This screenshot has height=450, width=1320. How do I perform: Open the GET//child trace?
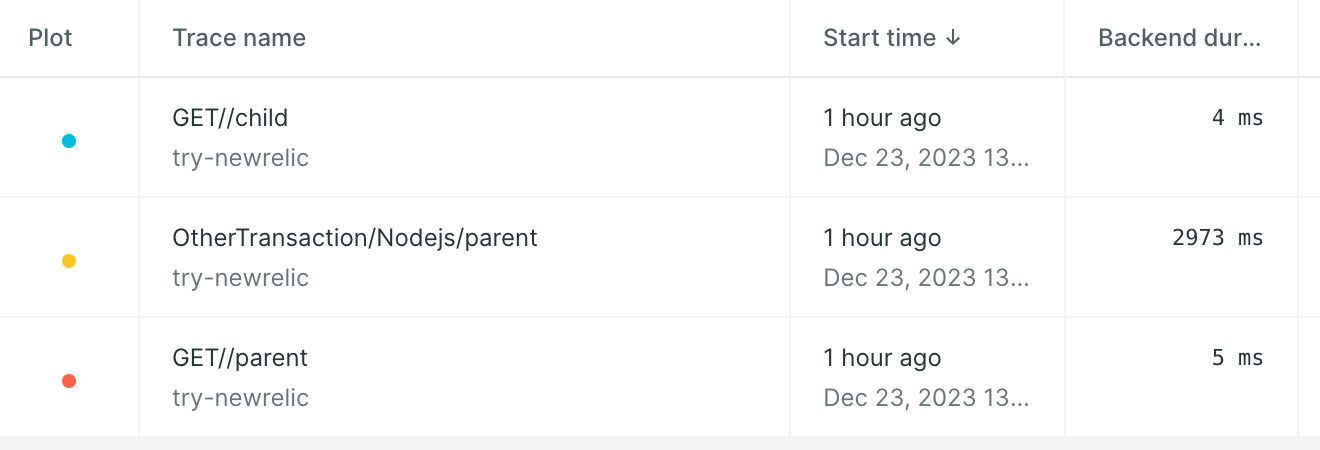click(230, 118)
